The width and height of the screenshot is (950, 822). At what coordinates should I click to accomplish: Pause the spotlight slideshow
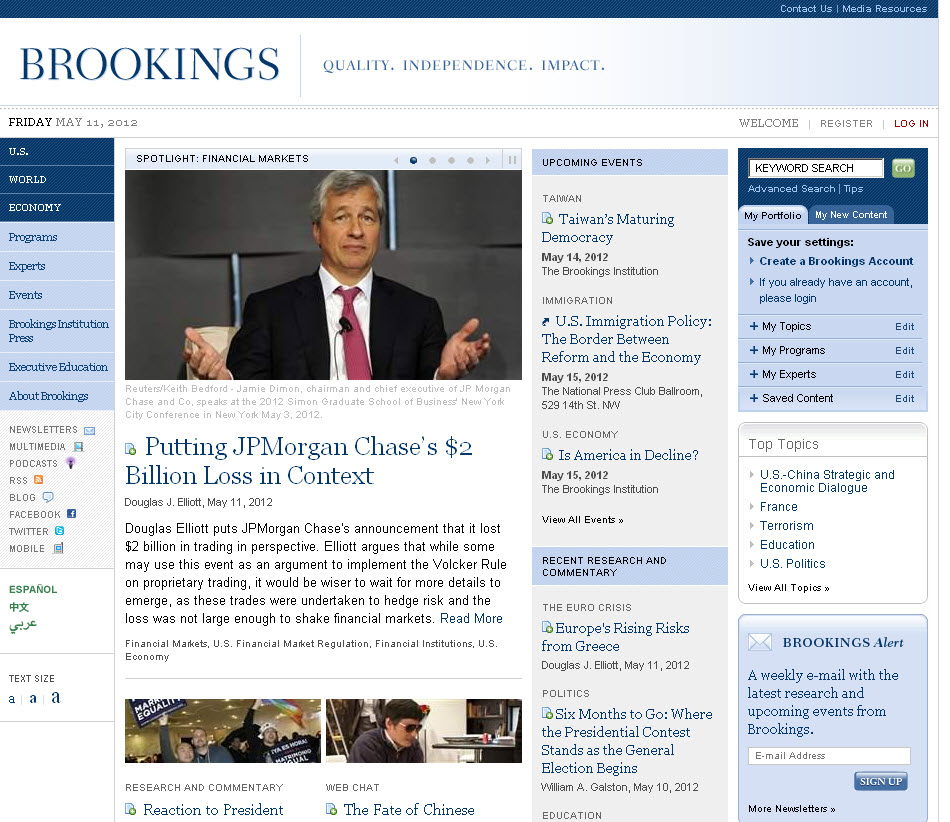click(512, 159)
